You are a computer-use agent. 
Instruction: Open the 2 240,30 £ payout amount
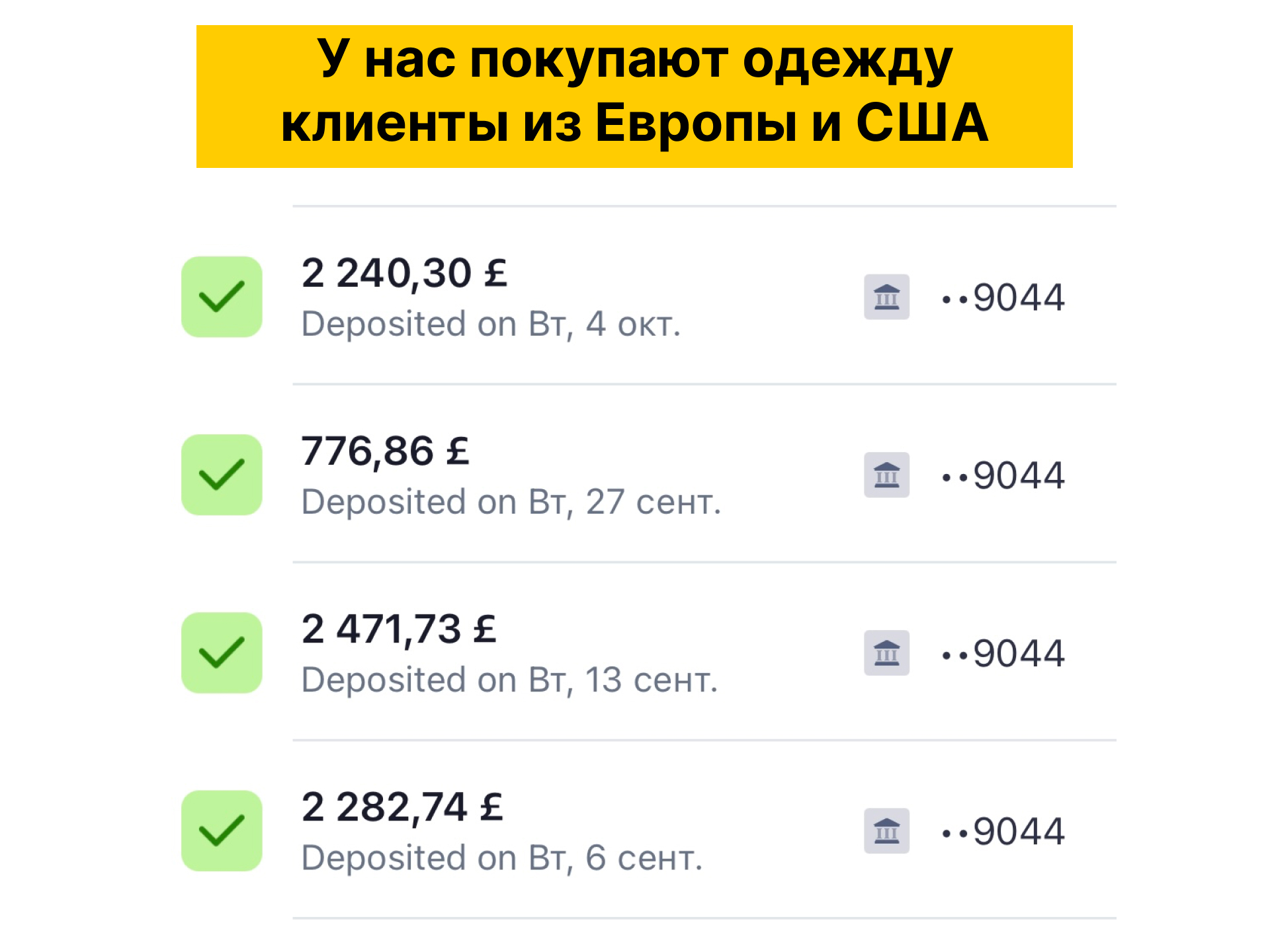404,273
